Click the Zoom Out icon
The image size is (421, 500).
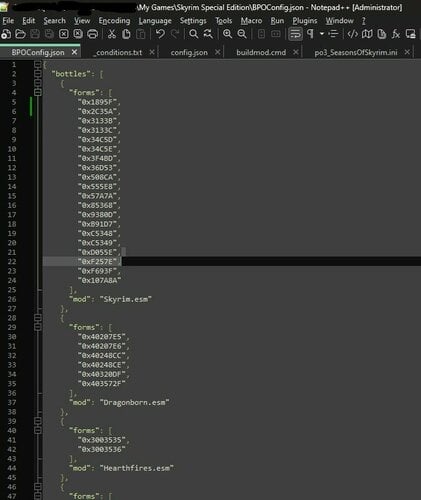coord(242,34)
